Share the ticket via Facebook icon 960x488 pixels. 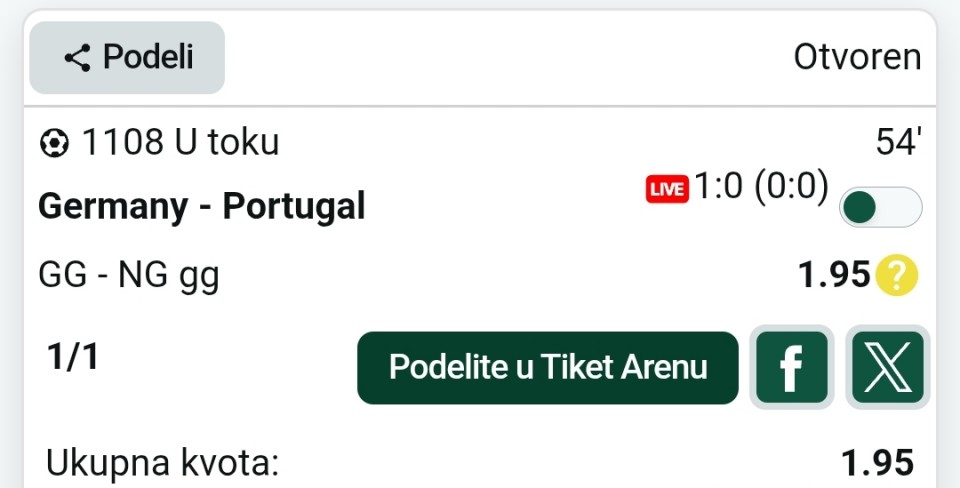coord(792,367)
